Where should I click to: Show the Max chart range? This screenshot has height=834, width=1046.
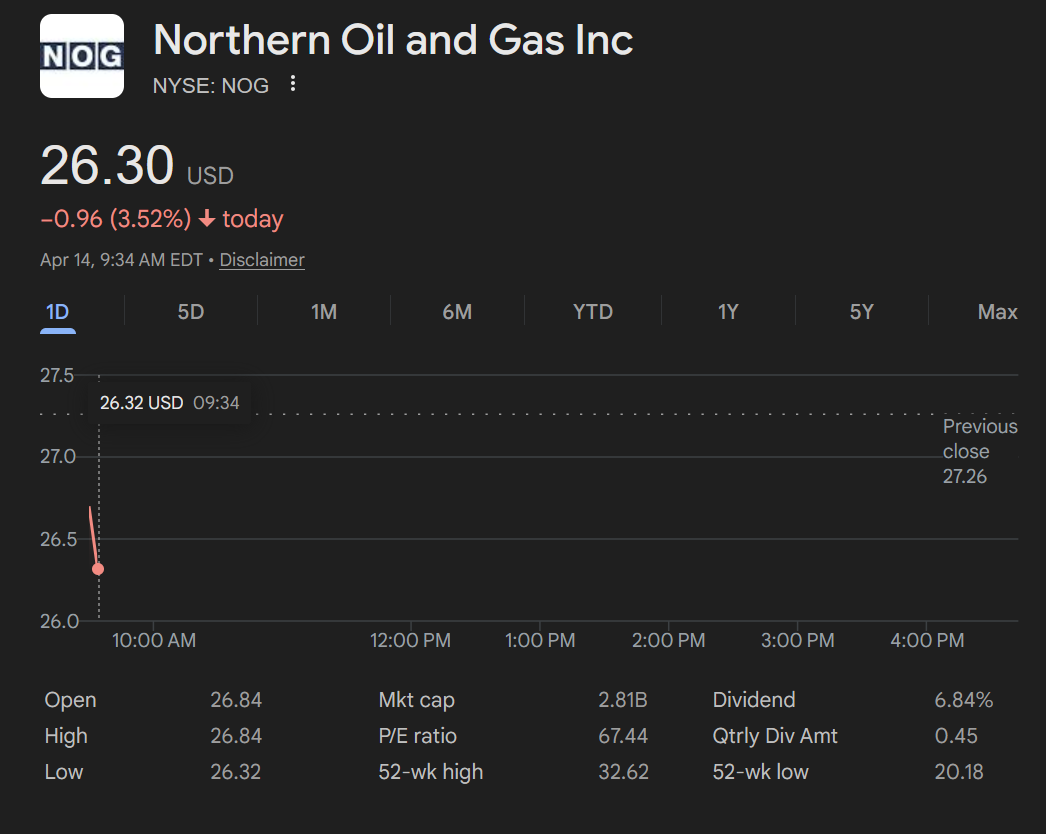coord(997,312)
